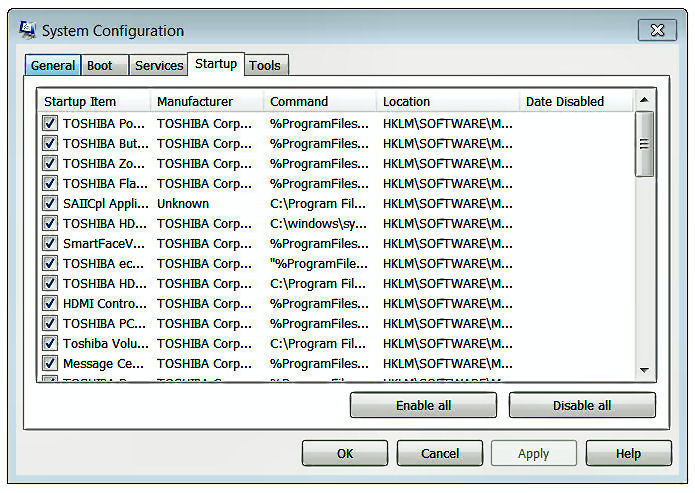Image resolution: width=695 pixels, height=493 pixels.
Task: Sort by the Manufacturer column header
Action: pos(207,101)
